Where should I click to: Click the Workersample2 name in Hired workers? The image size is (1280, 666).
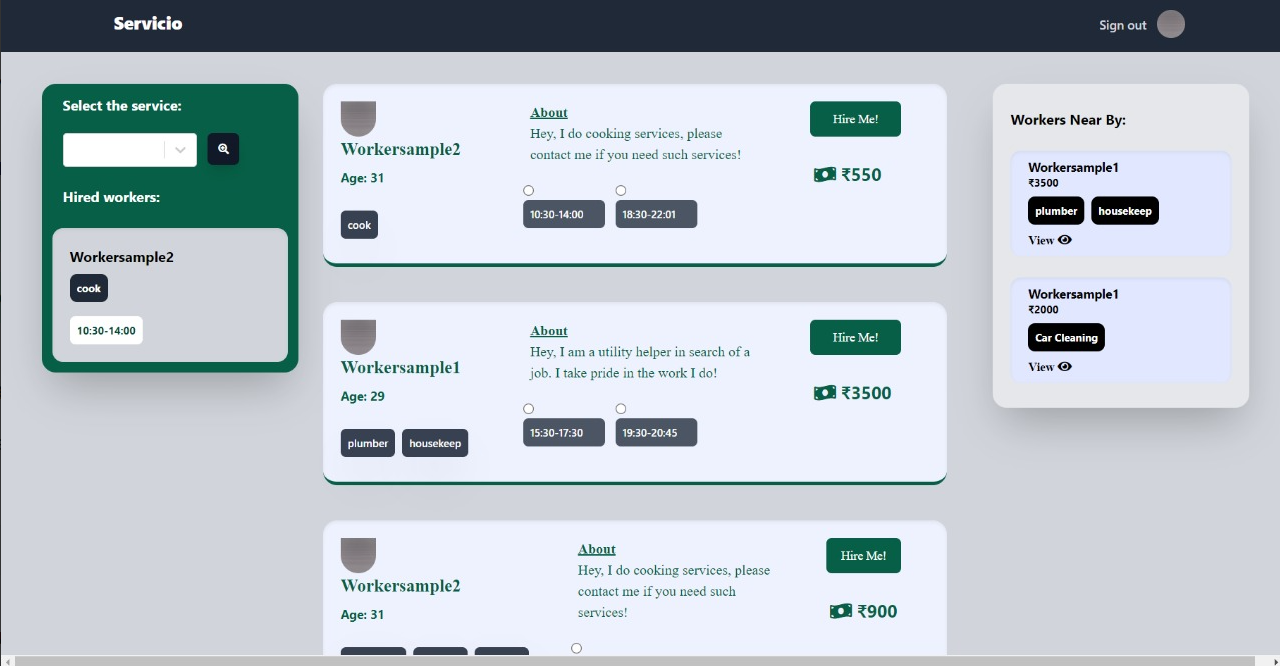point(122,257)
